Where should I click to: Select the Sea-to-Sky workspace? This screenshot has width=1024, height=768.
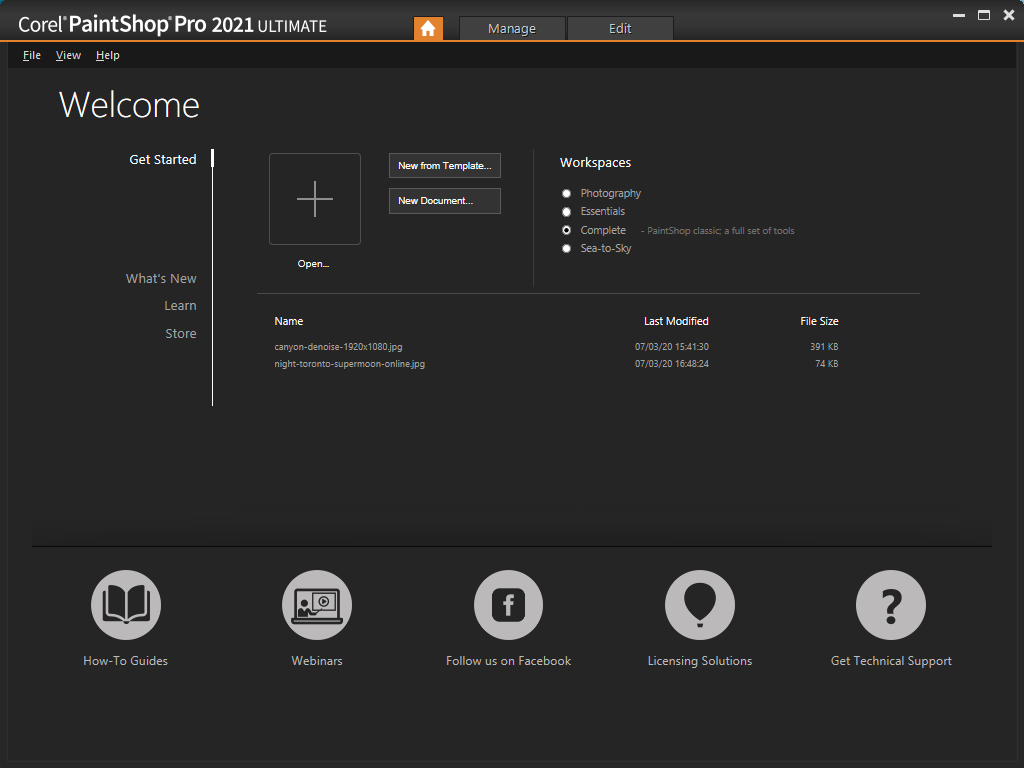pyautogui.click(x=566, y=248)
